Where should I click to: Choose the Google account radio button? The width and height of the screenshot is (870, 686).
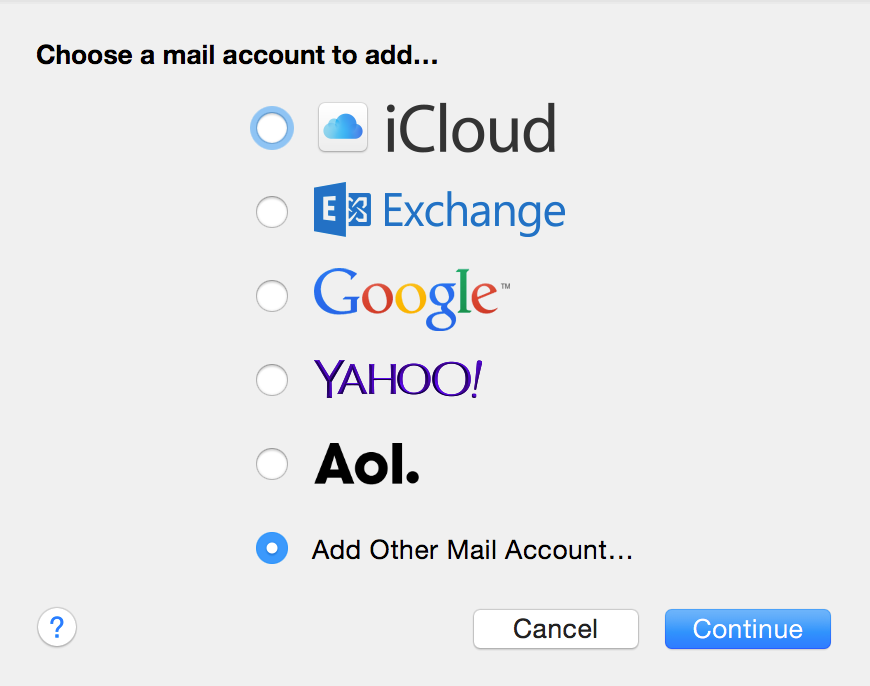pyautogui.click(x=272, y=296)
